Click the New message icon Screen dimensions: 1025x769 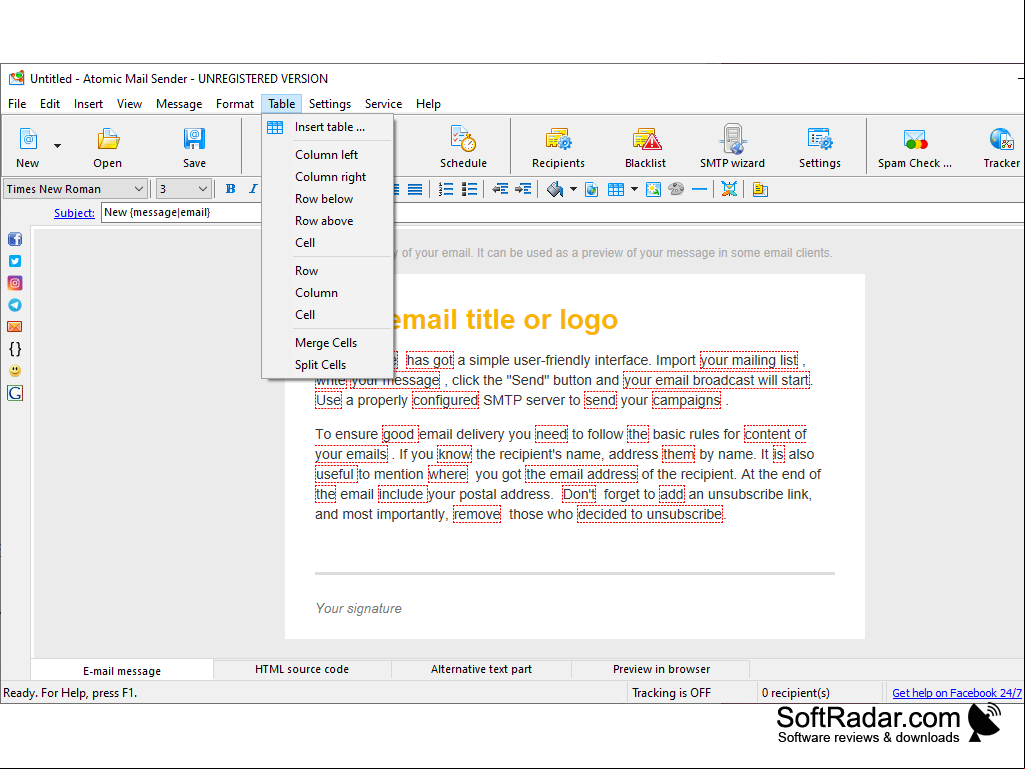click(x=27, y=139)
